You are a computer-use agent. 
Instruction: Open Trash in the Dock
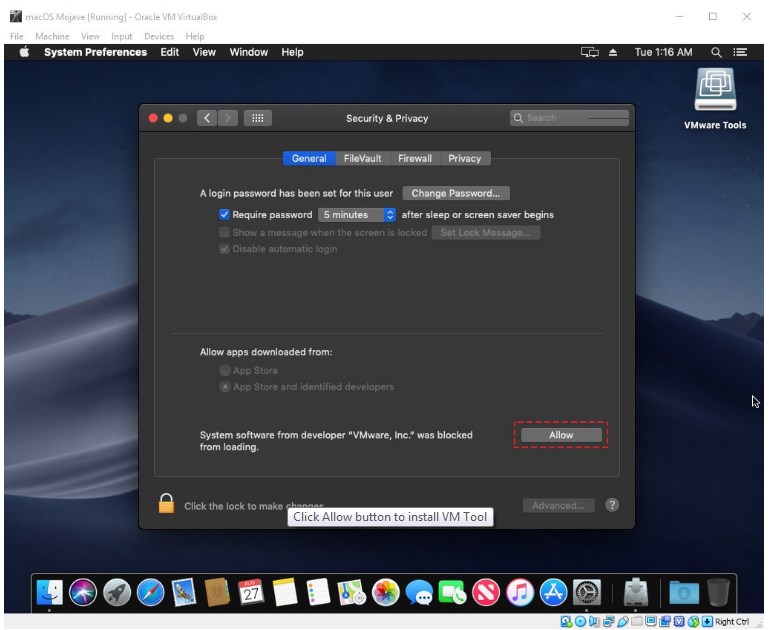(718, 592)
